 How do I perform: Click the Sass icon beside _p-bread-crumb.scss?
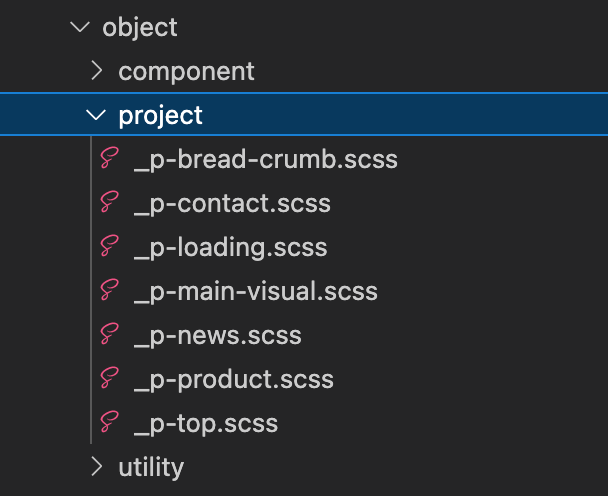[109, 160]
